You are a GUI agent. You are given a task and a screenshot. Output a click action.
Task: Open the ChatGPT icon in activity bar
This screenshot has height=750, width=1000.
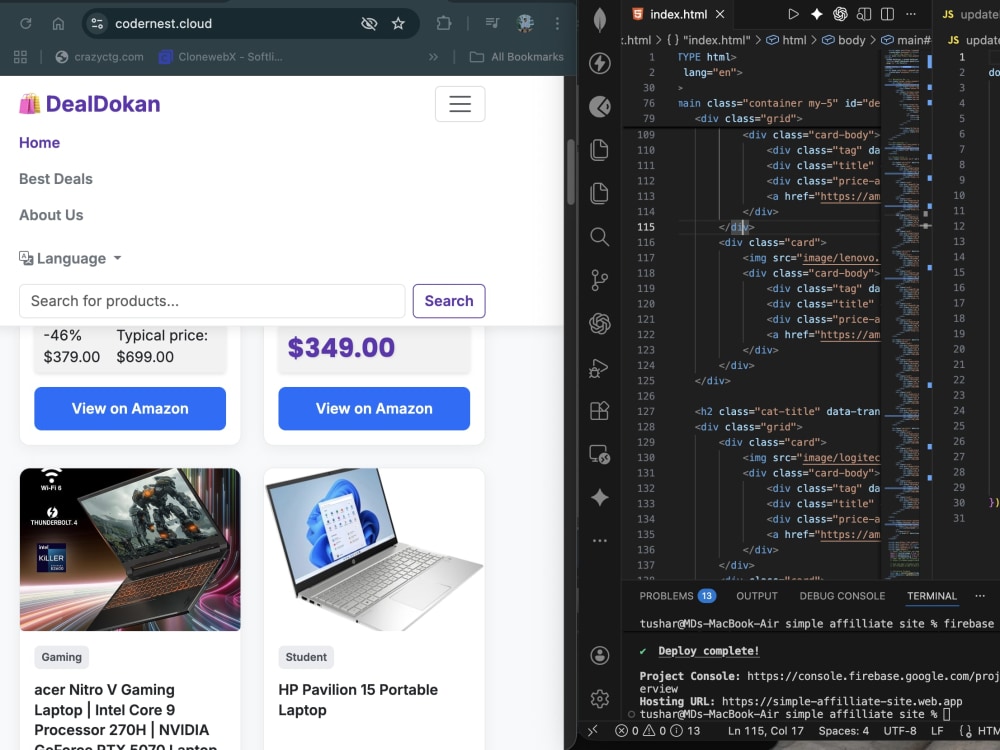click(x=599, y=323)
